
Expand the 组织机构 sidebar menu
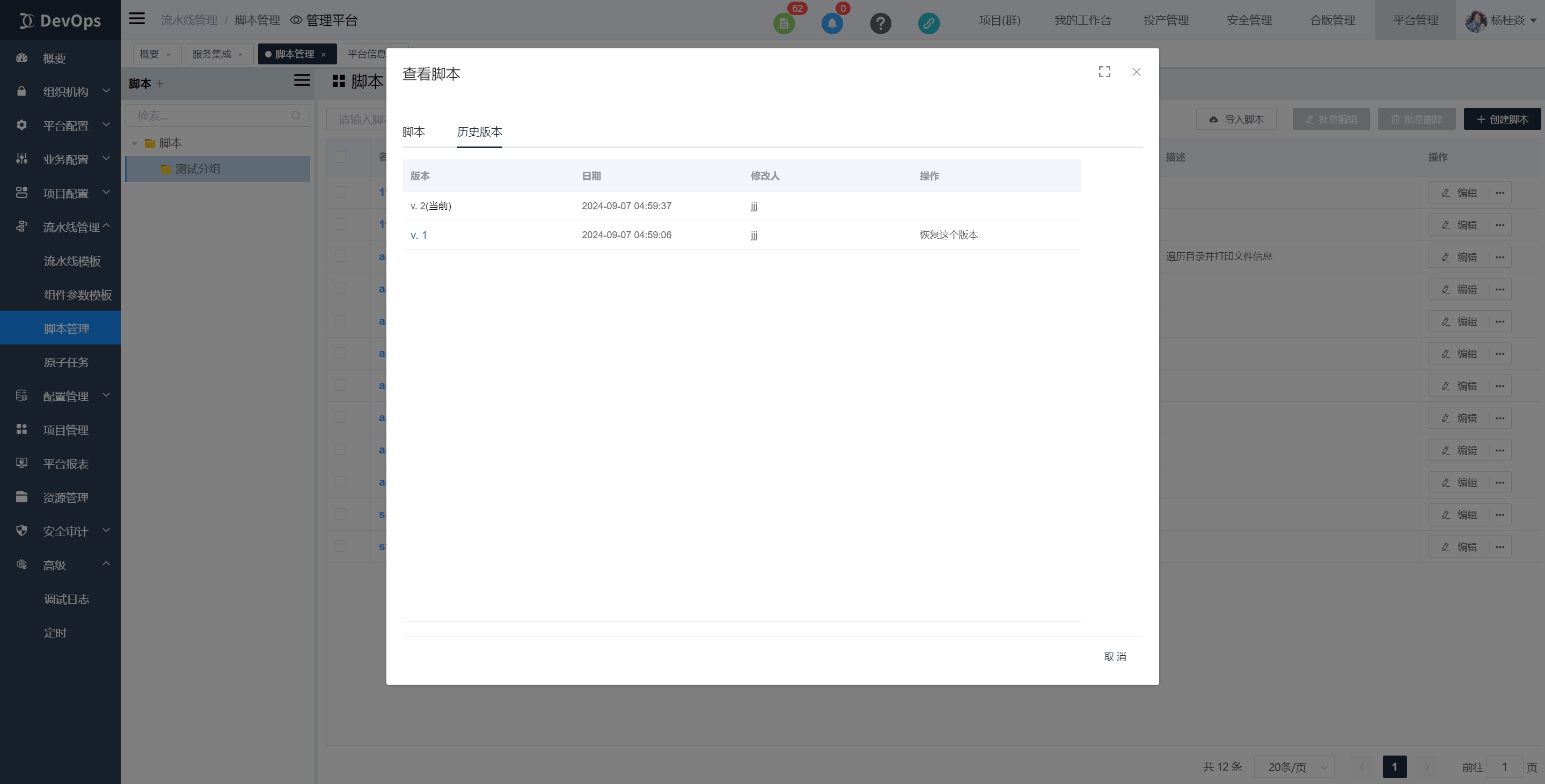point(65,91)
